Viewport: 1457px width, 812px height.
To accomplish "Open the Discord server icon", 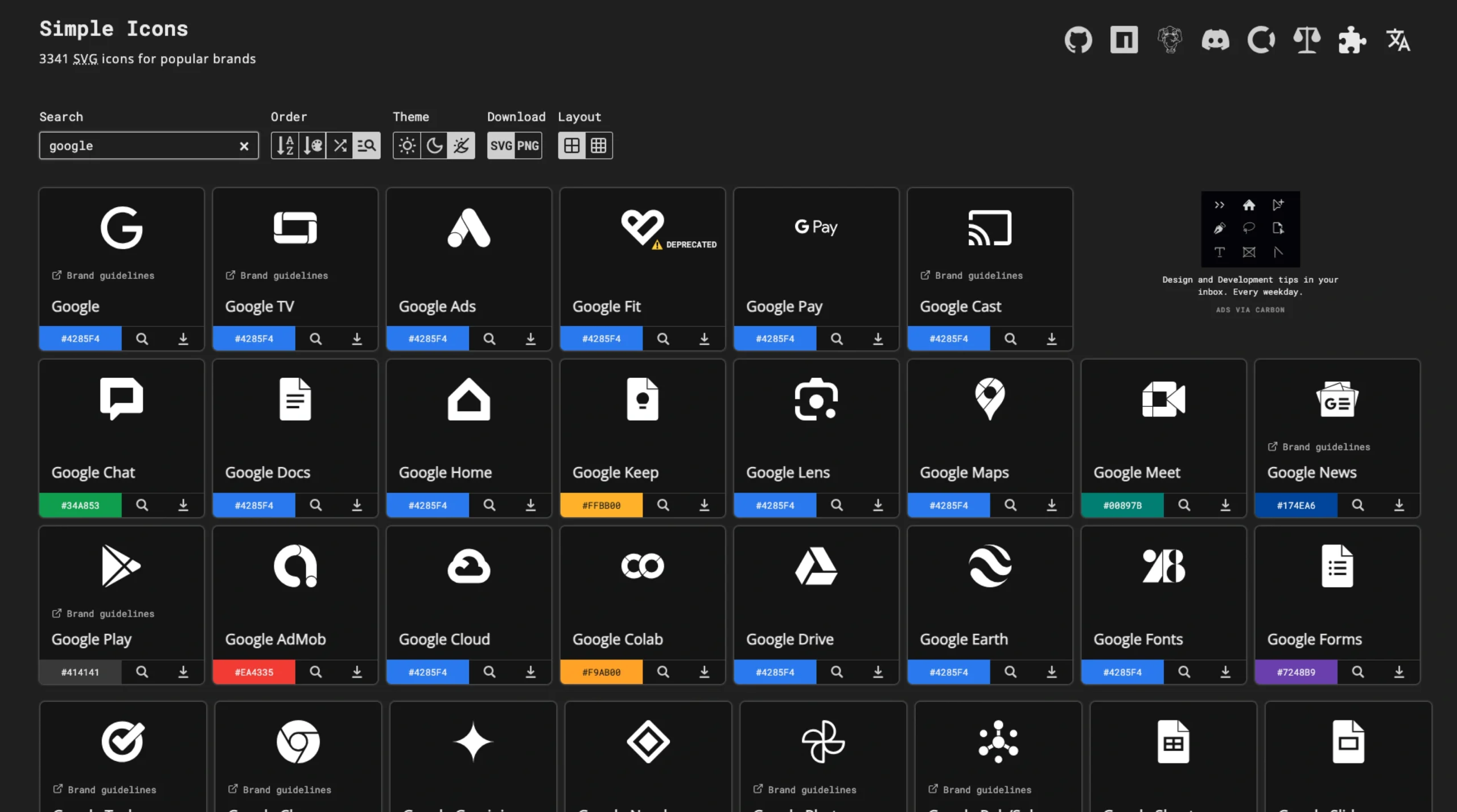I will point(1215,40).
